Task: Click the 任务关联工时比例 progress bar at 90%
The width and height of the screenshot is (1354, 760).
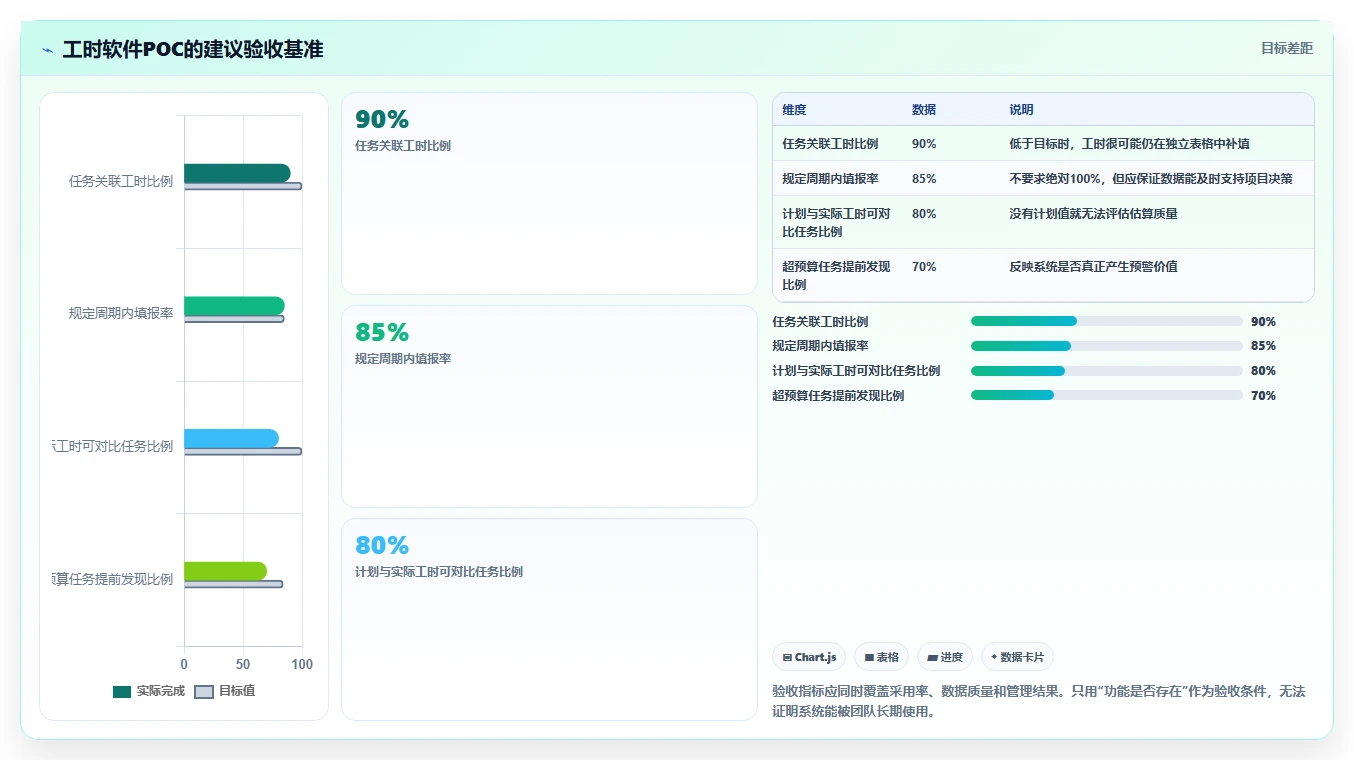Action: click(1106, 321)
